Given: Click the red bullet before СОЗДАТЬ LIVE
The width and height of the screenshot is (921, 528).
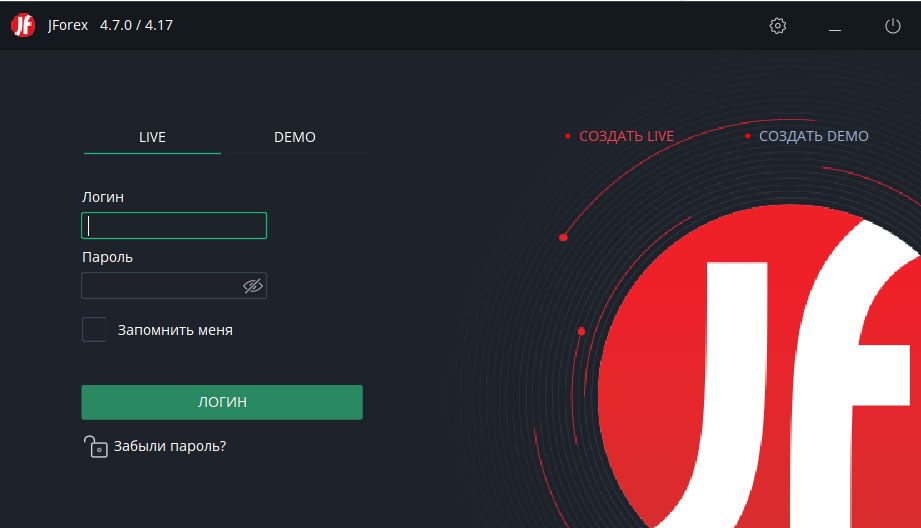Looking at the screenshot, I should [567, 136].
